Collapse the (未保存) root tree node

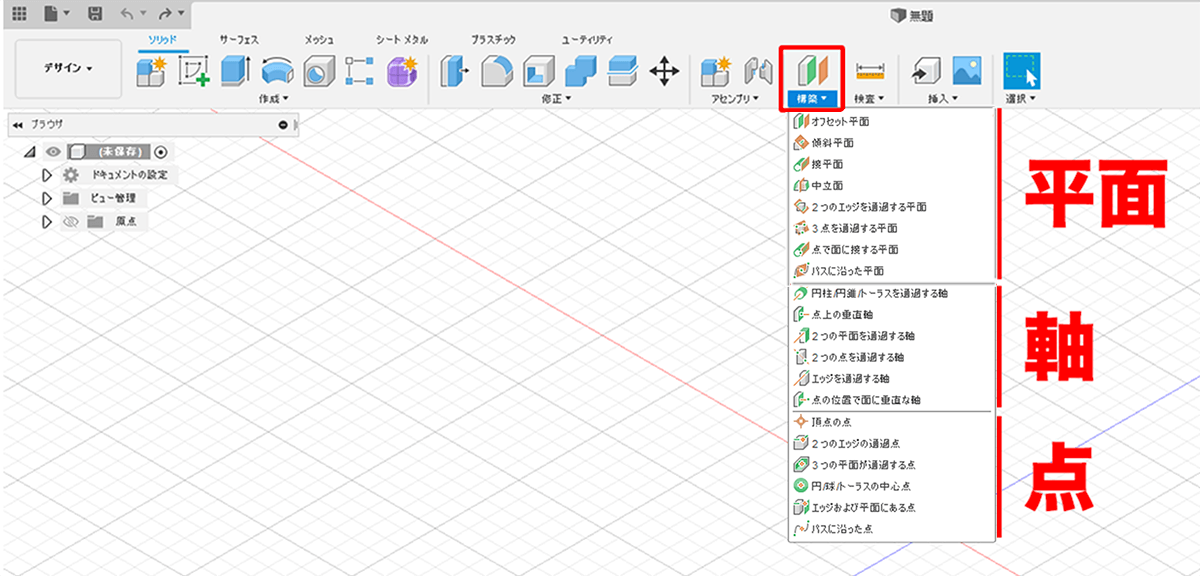point(29,152)
